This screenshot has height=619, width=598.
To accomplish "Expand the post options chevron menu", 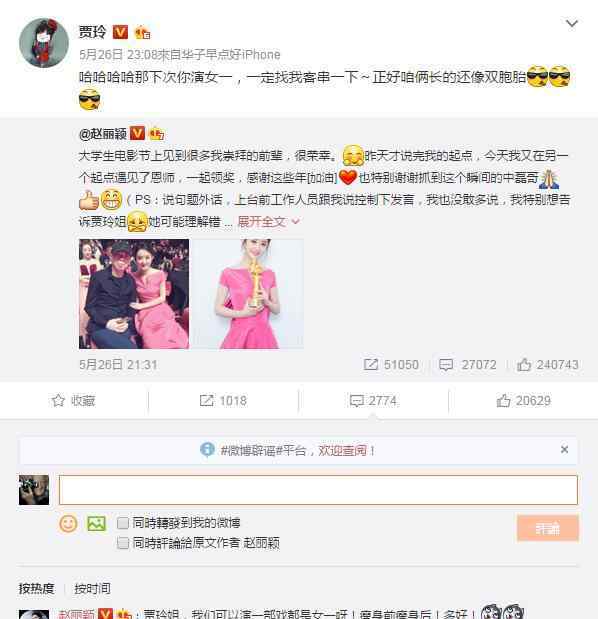I will [572, 24].
